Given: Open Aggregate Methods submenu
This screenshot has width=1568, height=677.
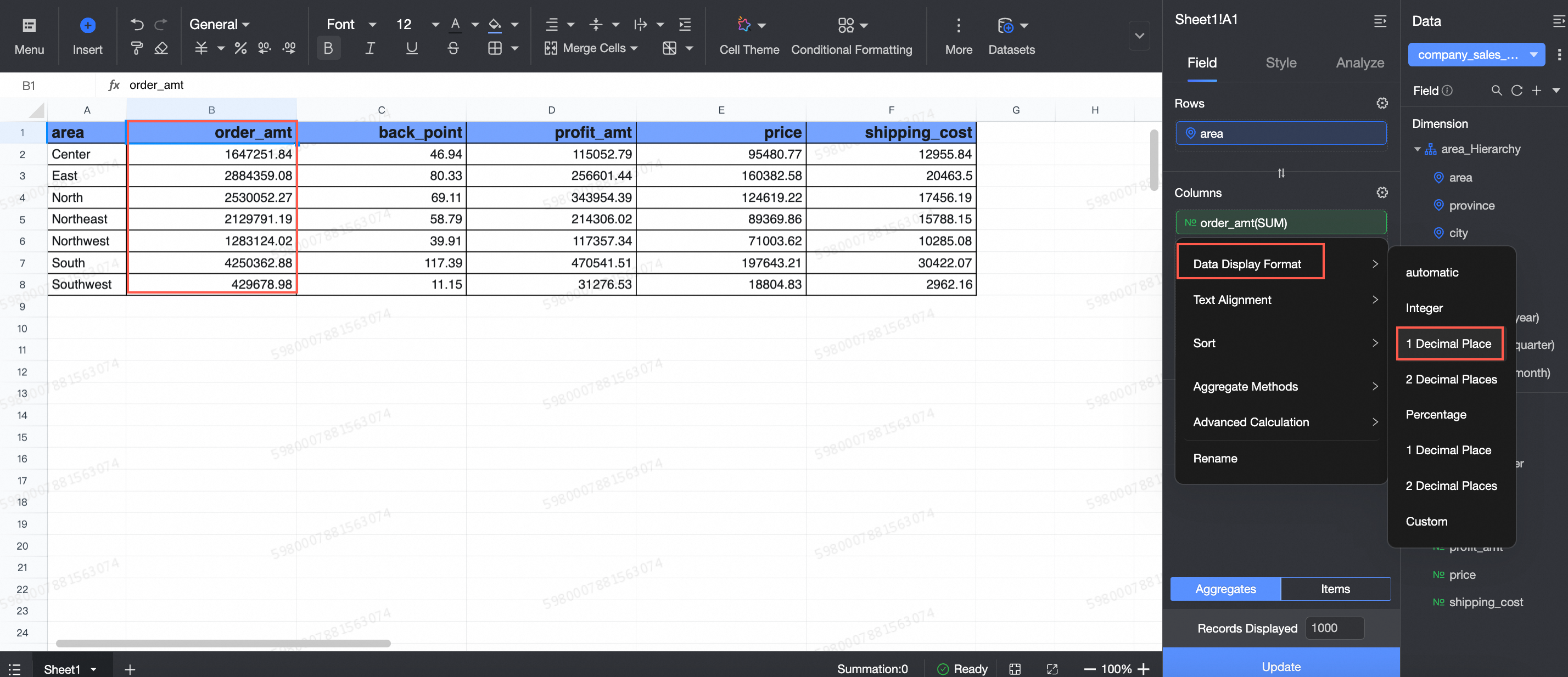Looking at the screenshot, I should pyautogui.click(x=1281, y=386).
